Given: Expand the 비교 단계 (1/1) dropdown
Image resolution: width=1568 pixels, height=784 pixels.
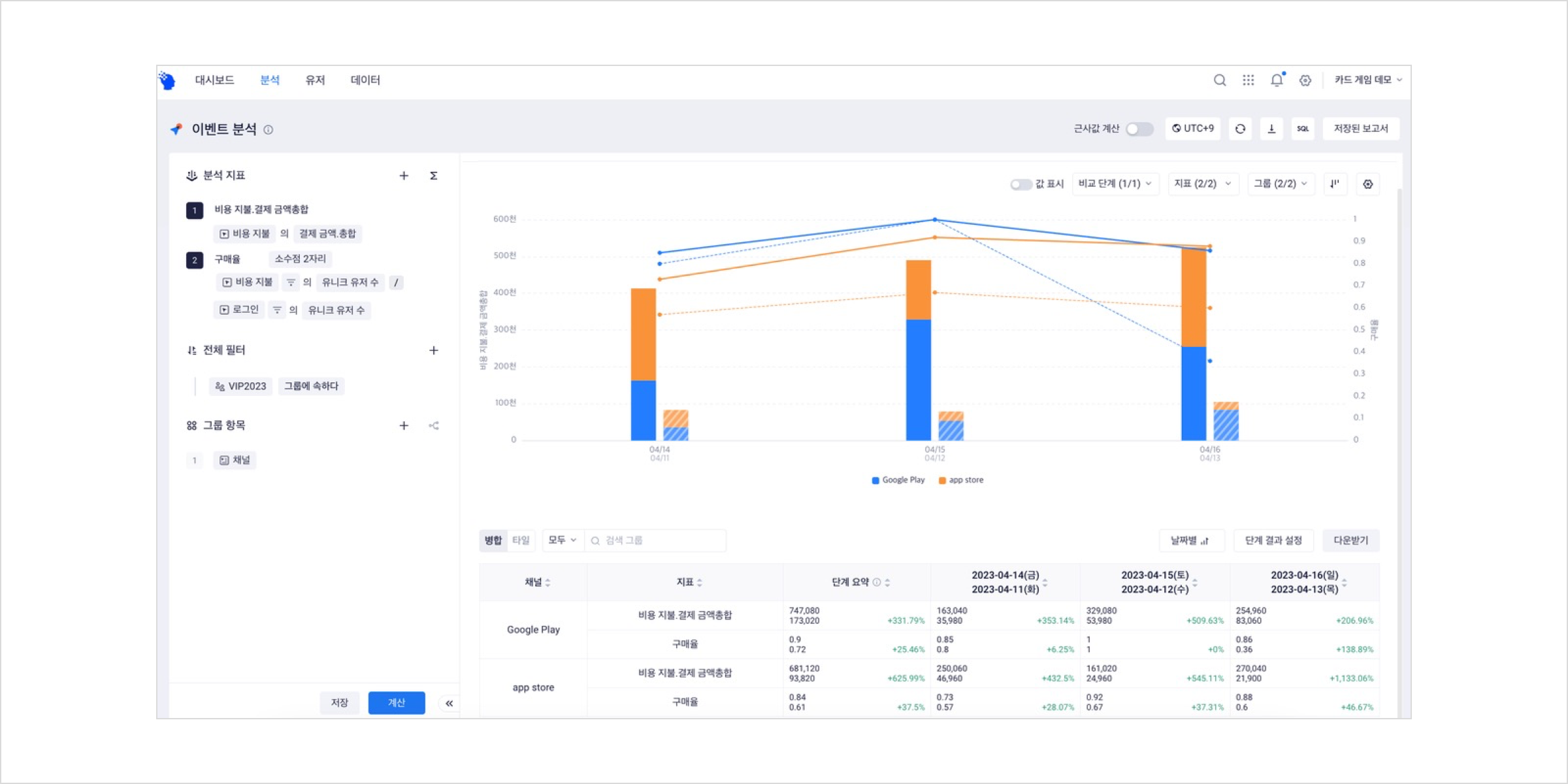Looking at the screenshot, I should pyautogui.click(x=1115, y=184).
